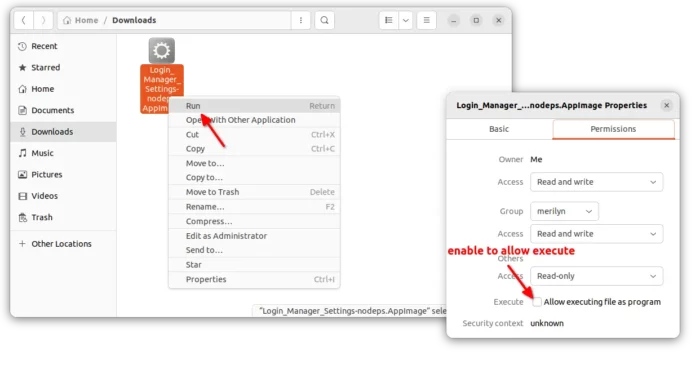
Task: Expand the view options chevron
Action: (x=405, y=20)
